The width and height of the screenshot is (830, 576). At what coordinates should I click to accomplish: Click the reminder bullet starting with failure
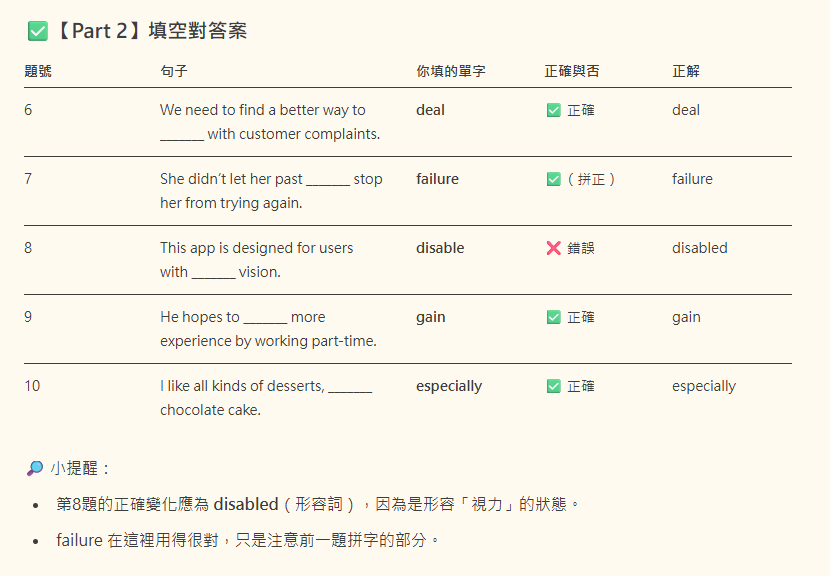click(247, 540)
